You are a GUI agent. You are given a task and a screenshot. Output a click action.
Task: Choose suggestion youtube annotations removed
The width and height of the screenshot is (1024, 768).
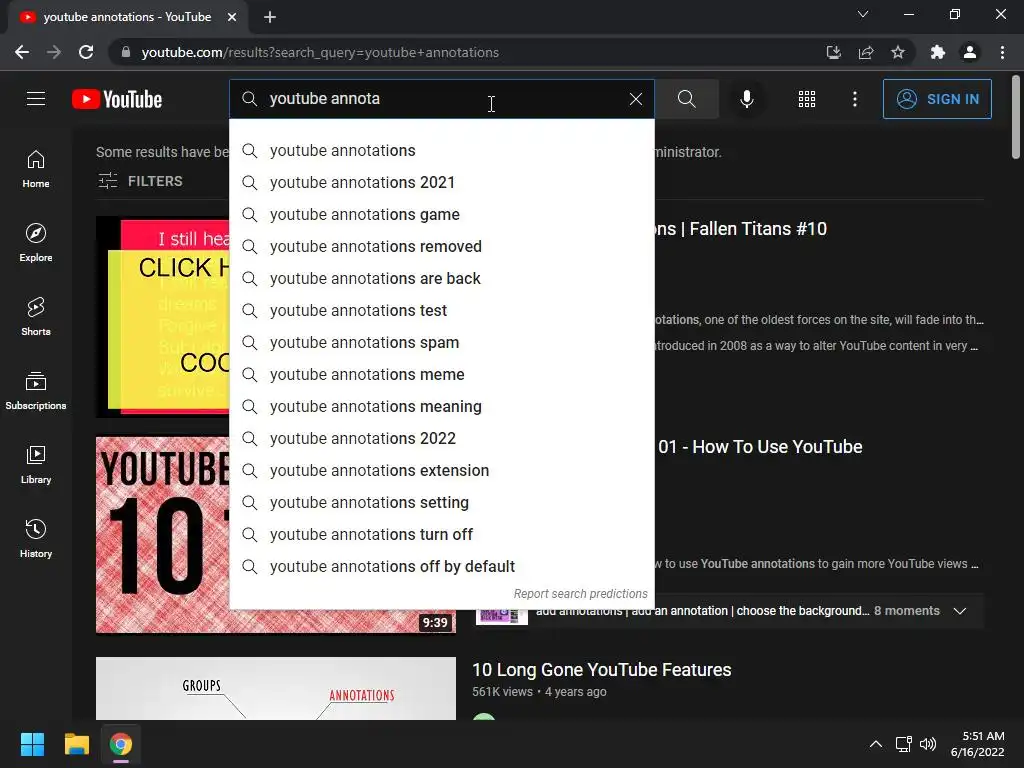[x=441, y=246]
